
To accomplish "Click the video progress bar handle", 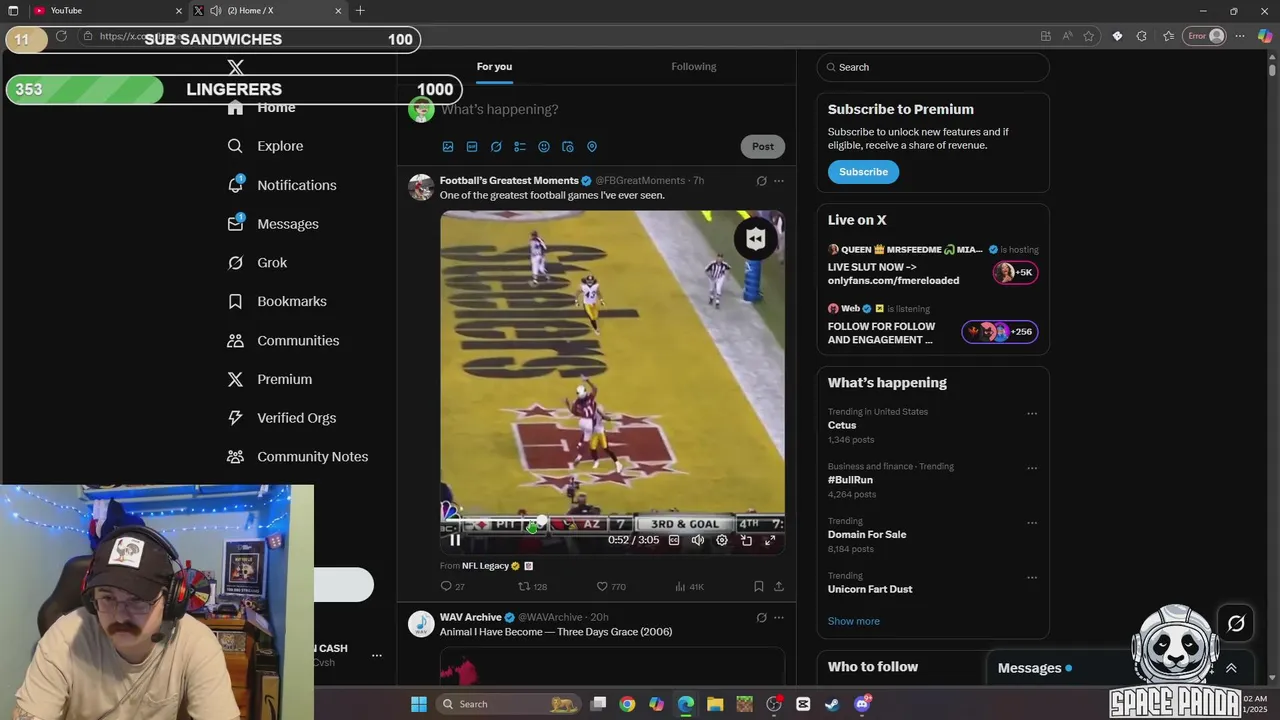I will coord(541,522).
